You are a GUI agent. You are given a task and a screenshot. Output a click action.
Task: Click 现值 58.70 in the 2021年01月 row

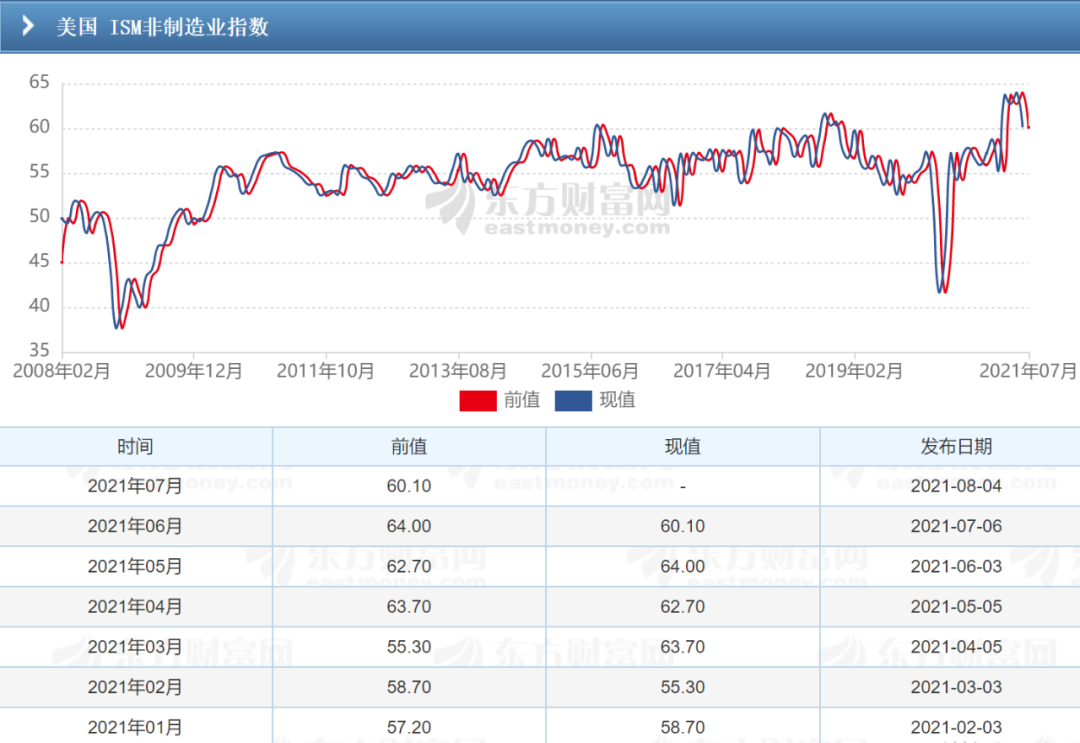tap(683, 727)
